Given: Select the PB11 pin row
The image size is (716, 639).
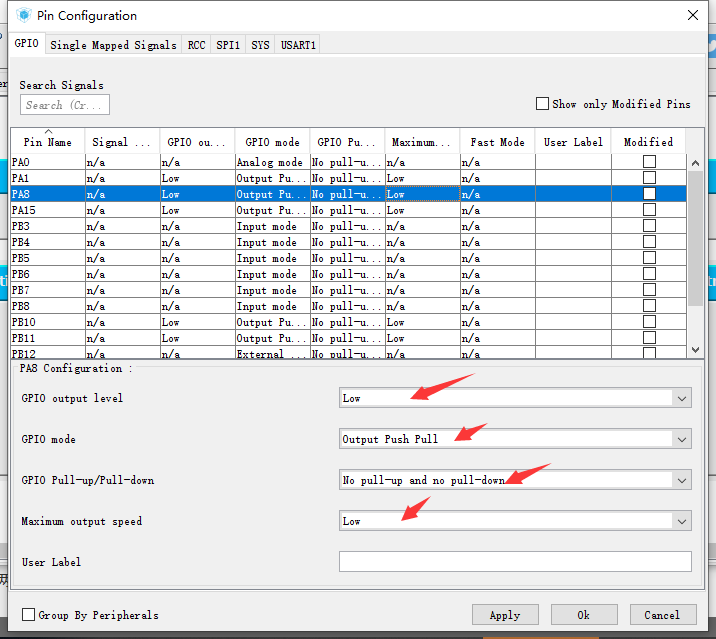Looking at the screenshot, I should (348, 338).
